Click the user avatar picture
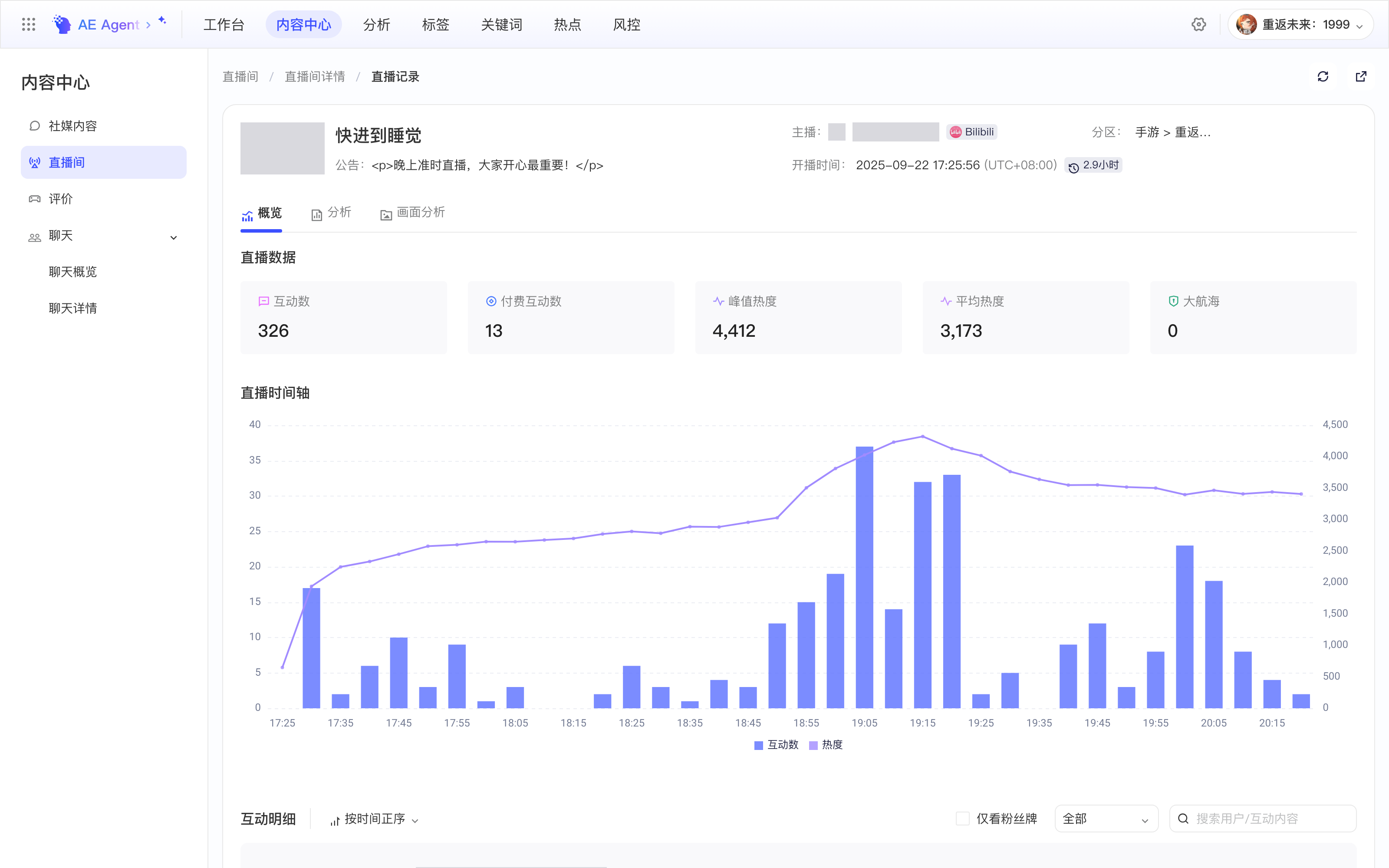Image resolution: width=1389 pixels, height=868 pixels. 1246,24
